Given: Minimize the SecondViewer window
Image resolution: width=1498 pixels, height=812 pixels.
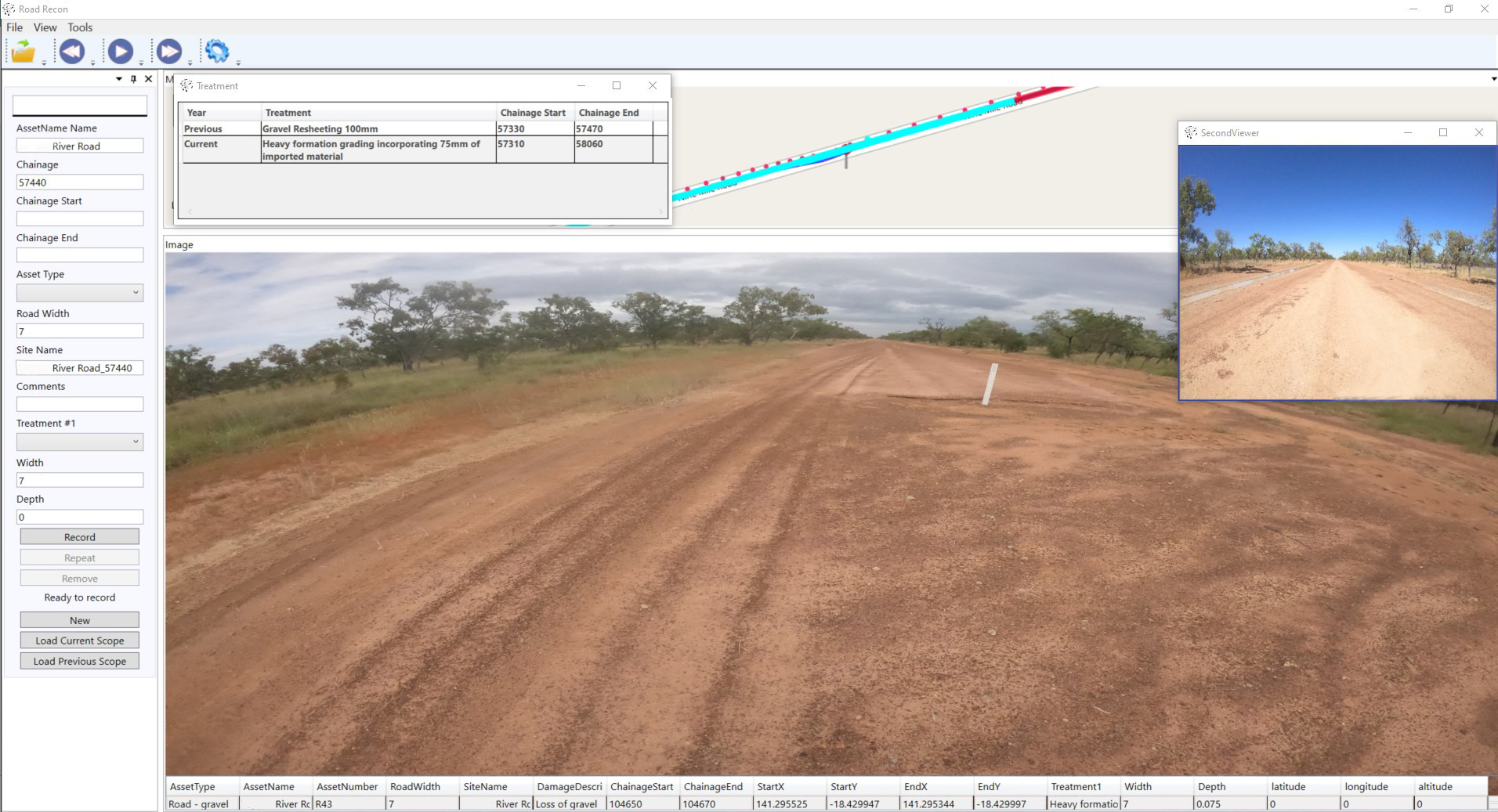Looking at the screenshot, I should [x=1408, y=133].
